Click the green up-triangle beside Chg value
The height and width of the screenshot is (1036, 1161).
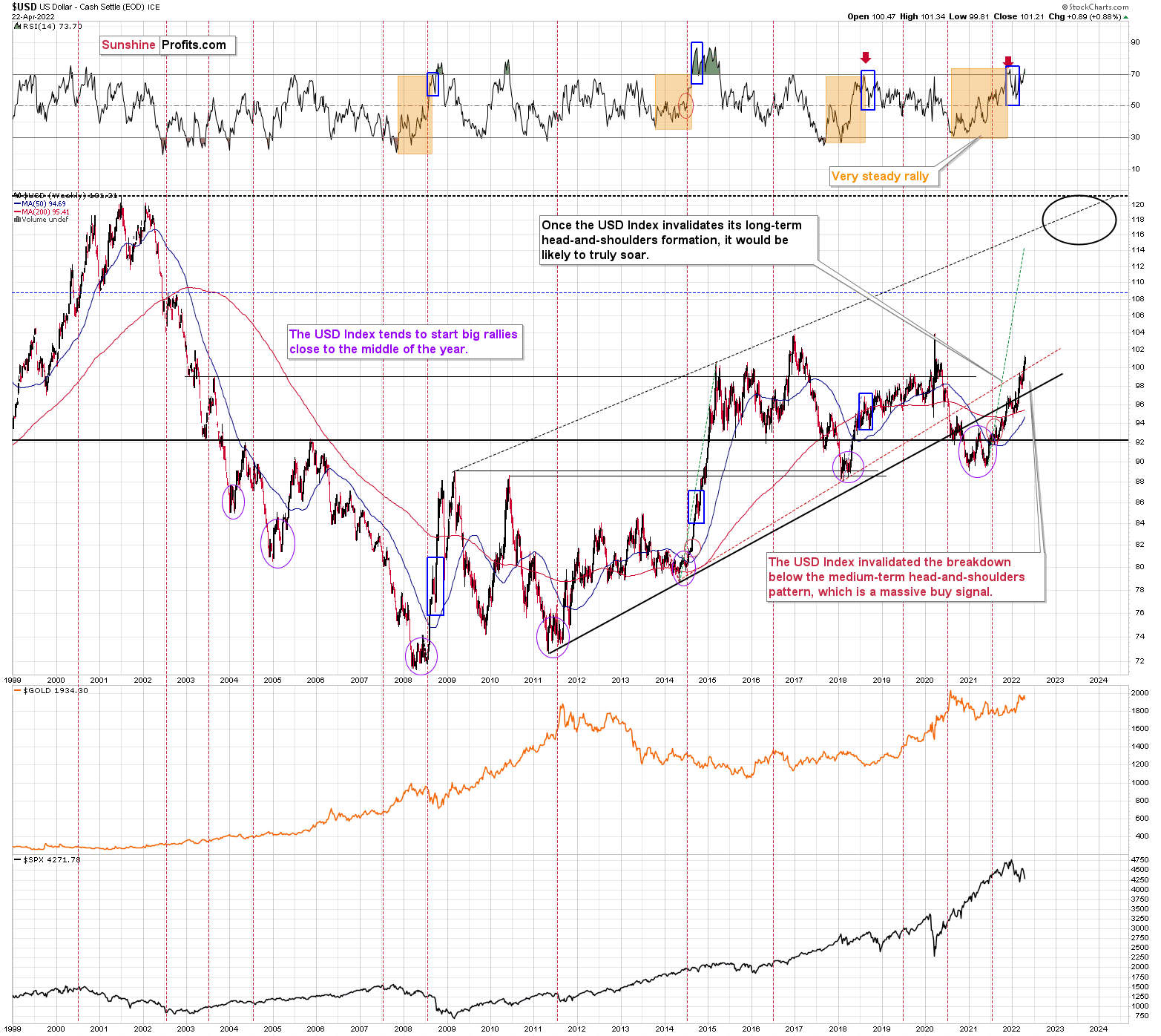point(1126,17)
